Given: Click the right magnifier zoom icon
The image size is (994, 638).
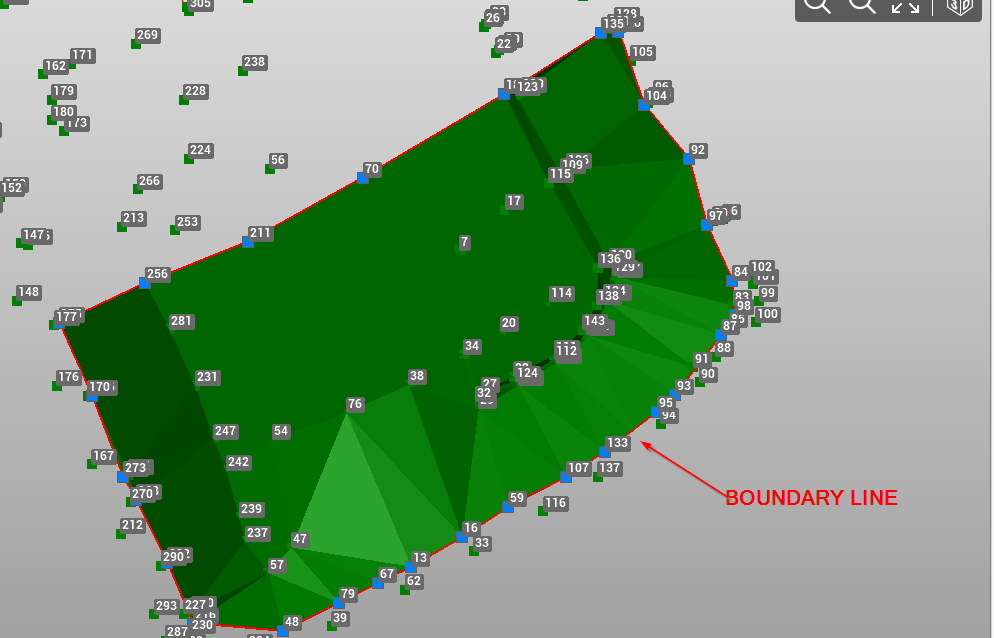Looking at the screenshot, I should (861, 5).
